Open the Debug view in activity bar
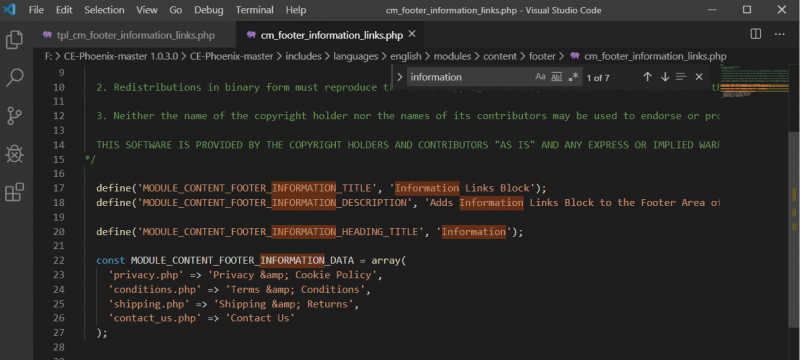800x360 pixels. pyautogui.click(x=14, y=153)
